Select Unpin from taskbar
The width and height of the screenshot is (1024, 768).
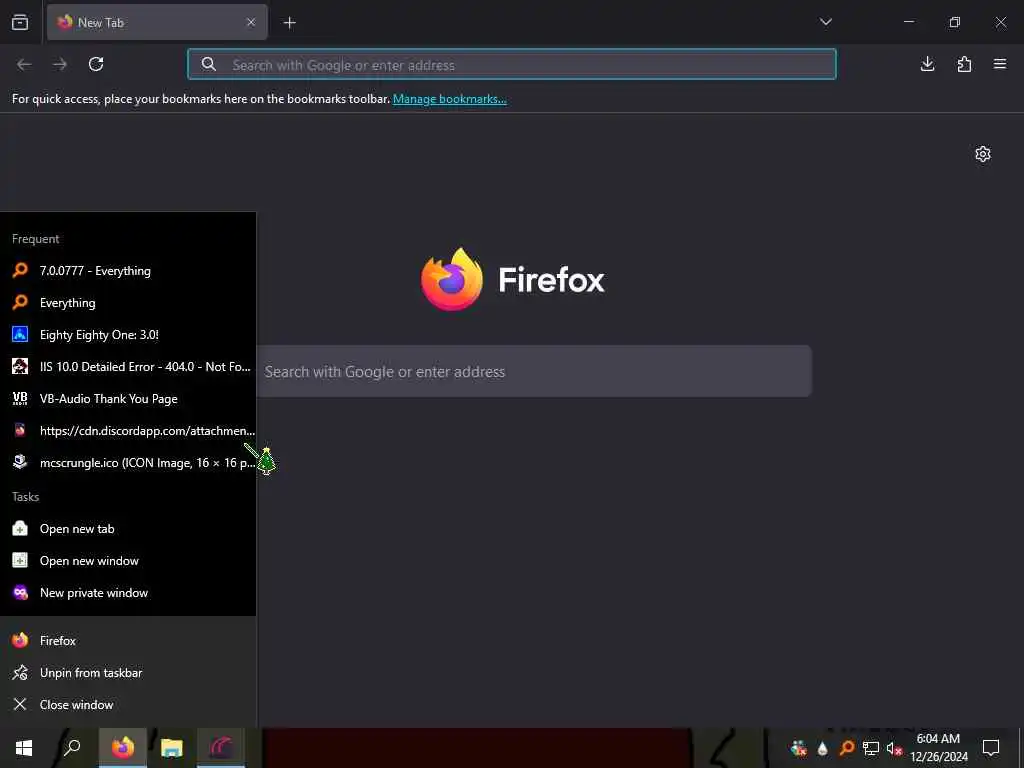pos(128,673)
